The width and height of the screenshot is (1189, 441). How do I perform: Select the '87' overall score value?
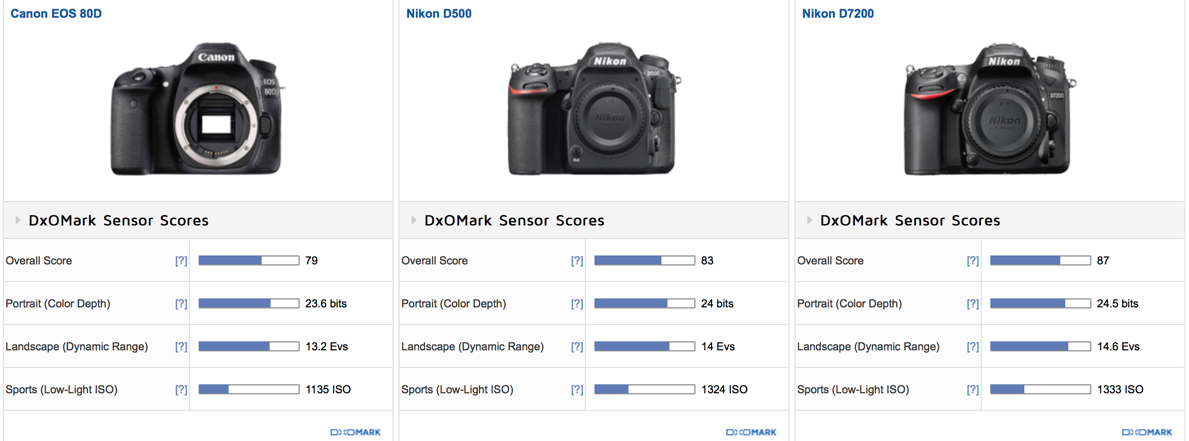click(1103, 261)
